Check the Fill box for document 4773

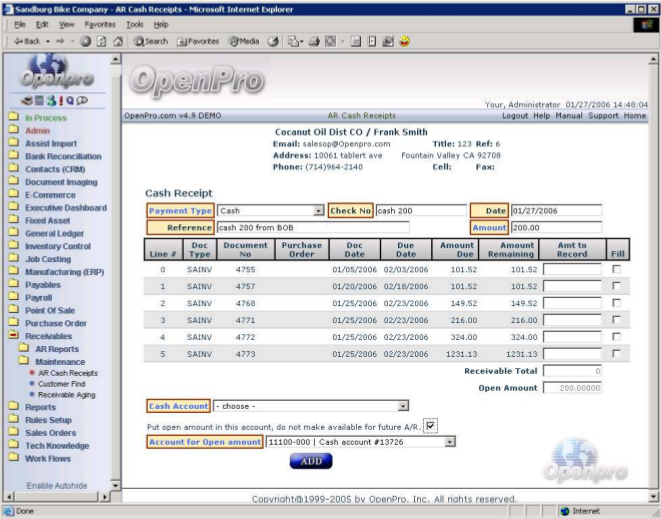(617, 353)
